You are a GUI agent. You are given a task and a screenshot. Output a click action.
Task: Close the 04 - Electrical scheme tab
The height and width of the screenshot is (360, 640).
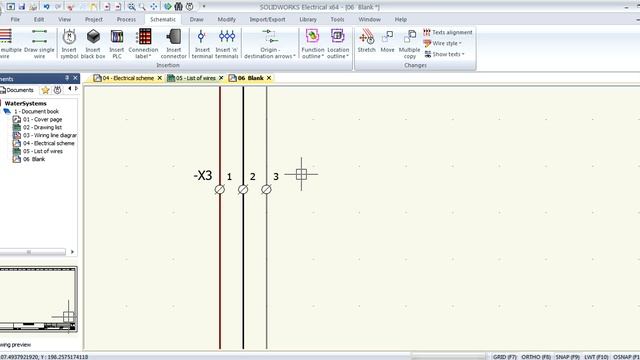tap(160, 78)
